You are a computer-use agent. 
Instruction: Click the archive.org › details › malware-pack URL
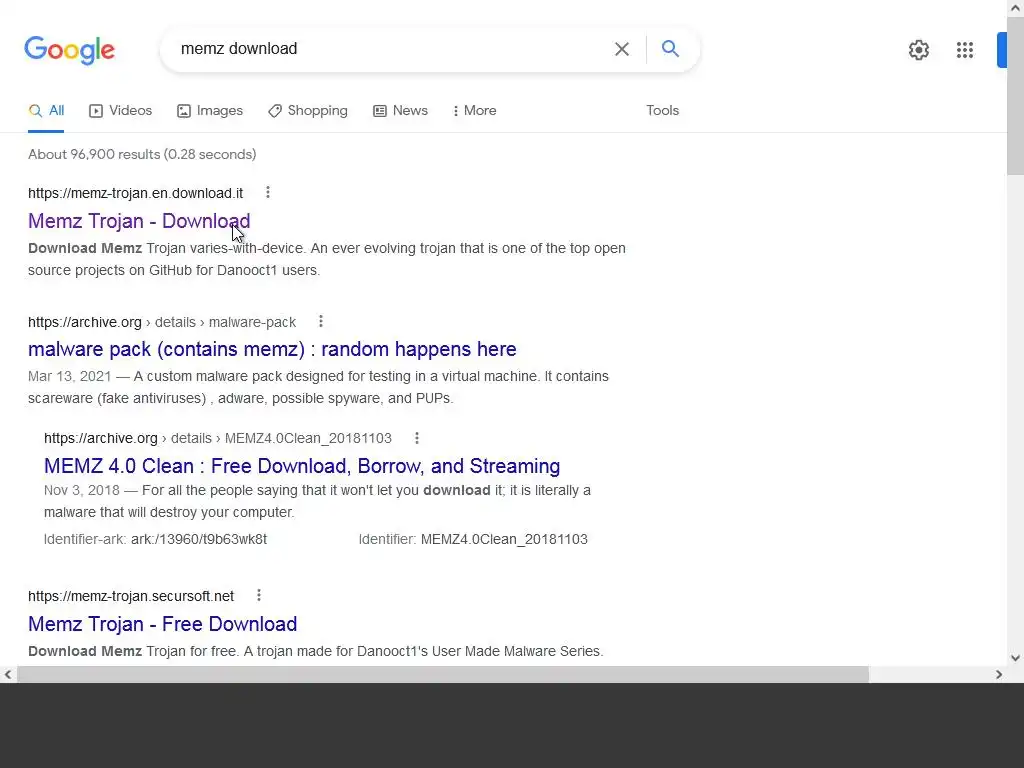click(162, 322)
